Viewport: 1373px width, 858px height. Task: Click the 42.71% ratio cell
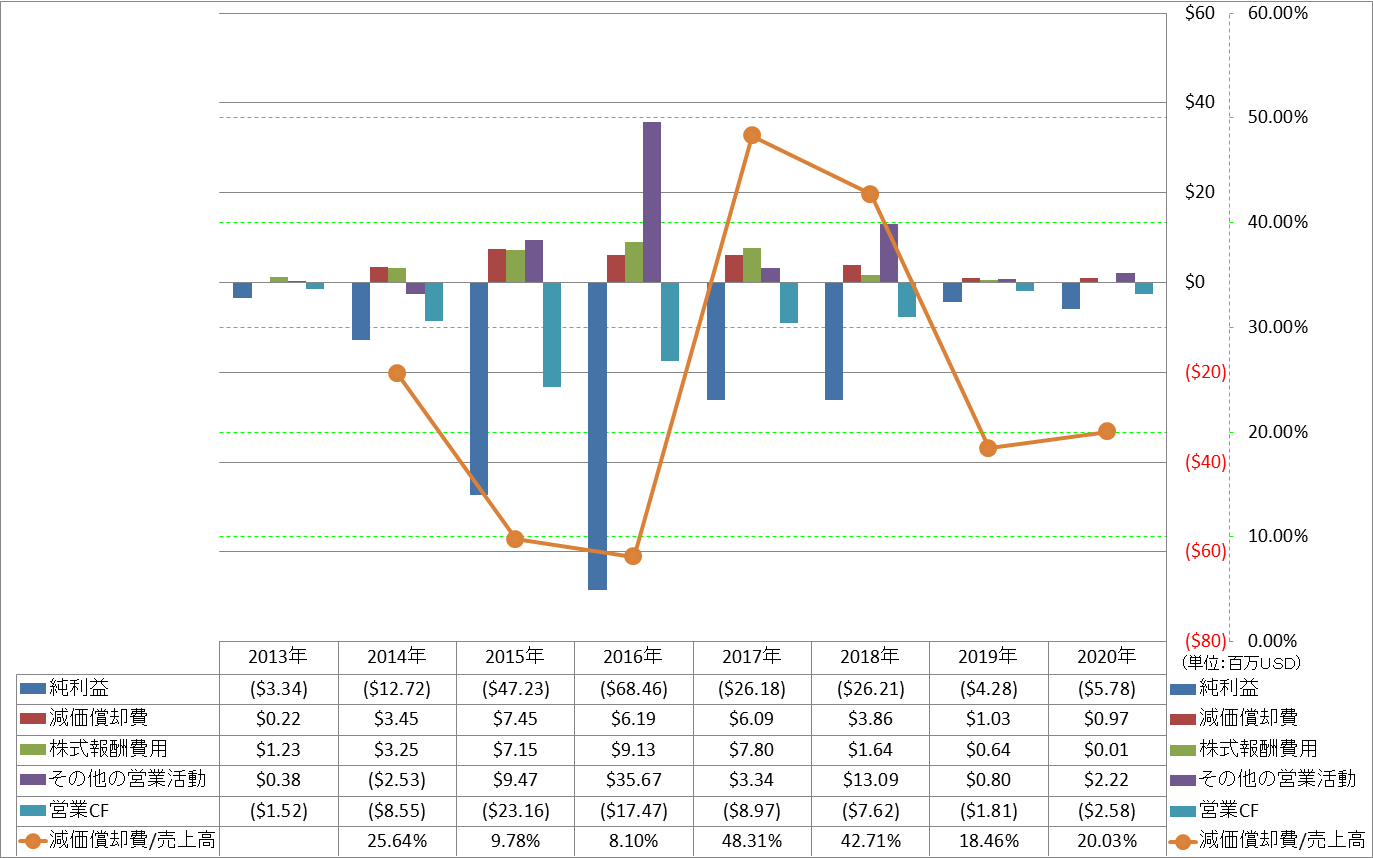(870, 841)
